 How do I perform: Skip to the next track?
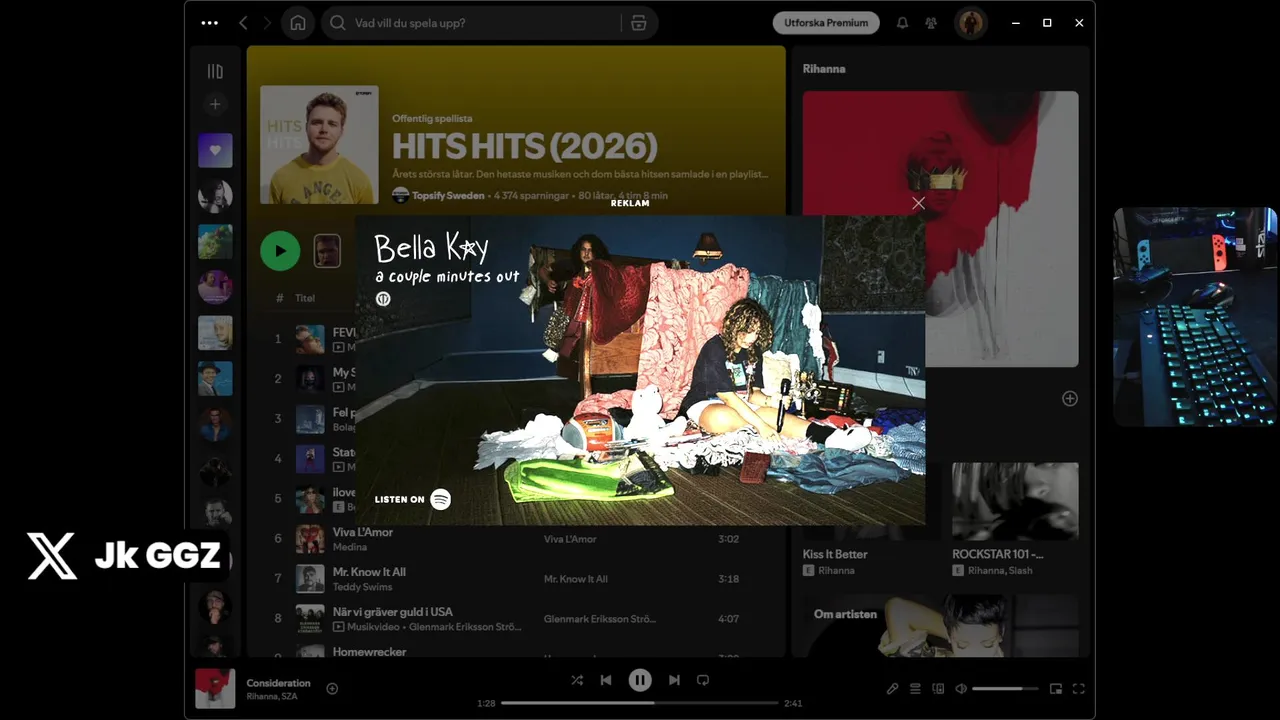[x=674, y=680]
